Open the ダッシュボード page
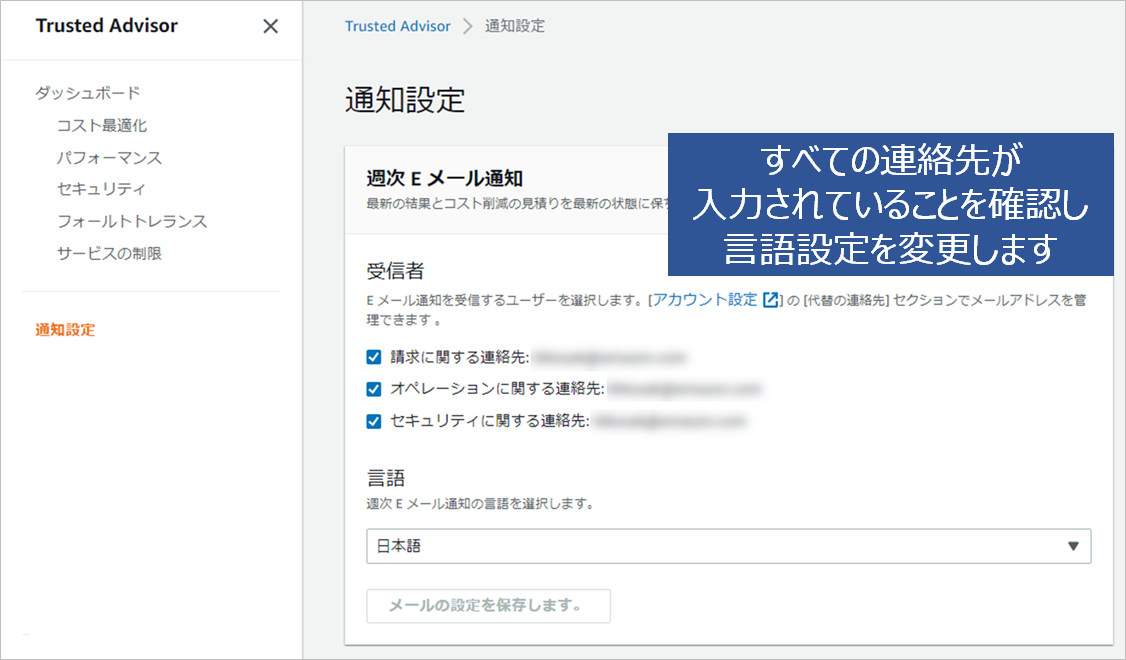 point(88,93)
